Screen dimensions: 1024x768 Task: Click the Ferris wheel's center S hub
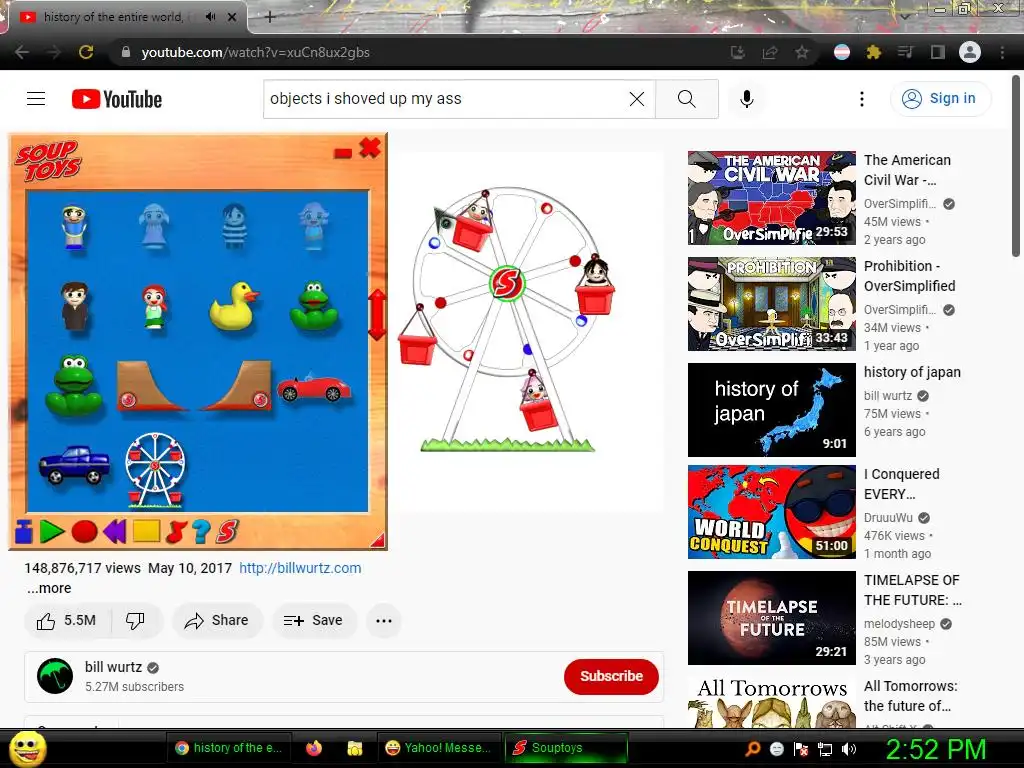[507, 283]
